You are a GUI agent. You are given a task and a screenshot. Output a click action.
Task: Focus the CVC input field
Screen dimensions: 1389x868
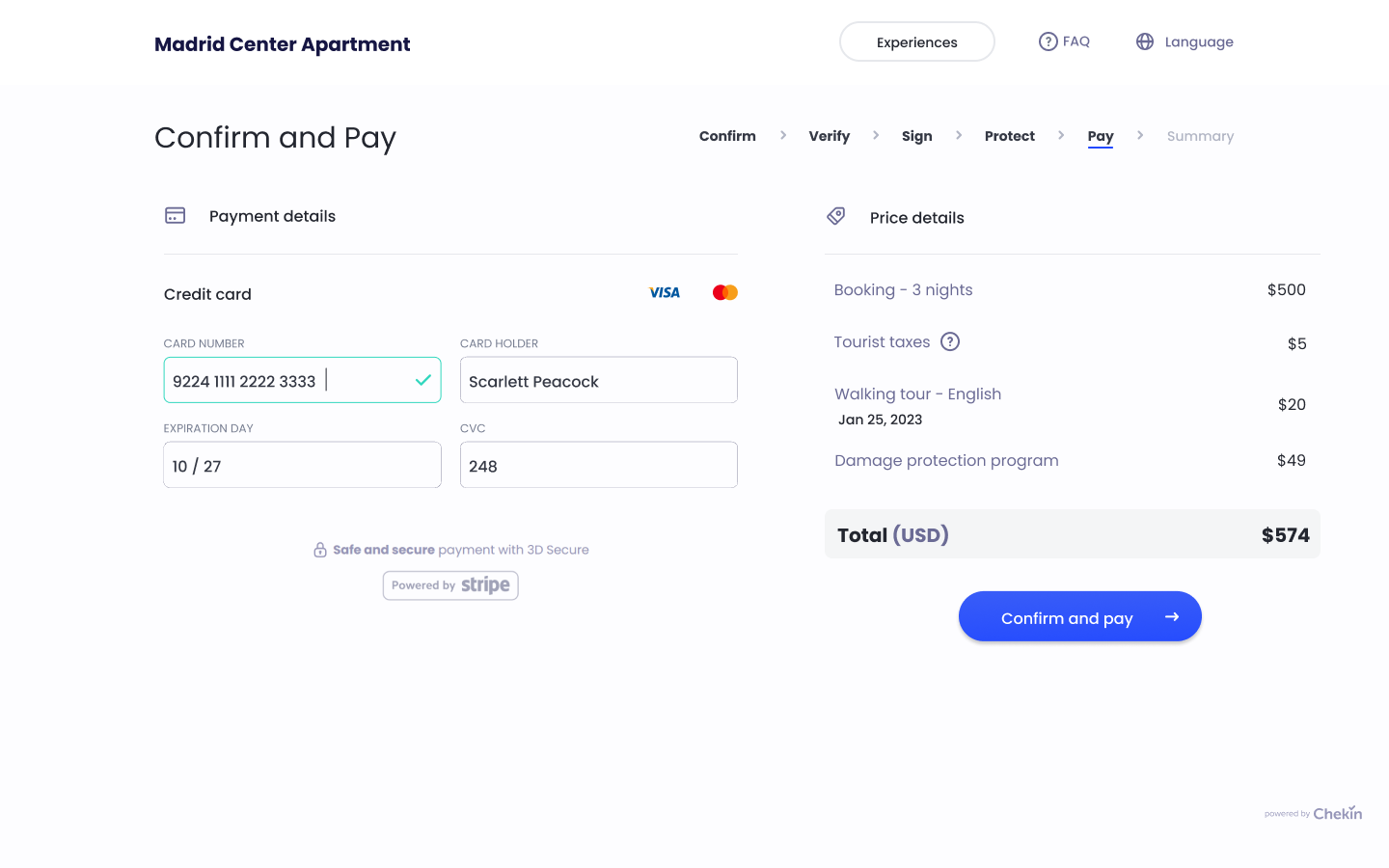point(599,465)
